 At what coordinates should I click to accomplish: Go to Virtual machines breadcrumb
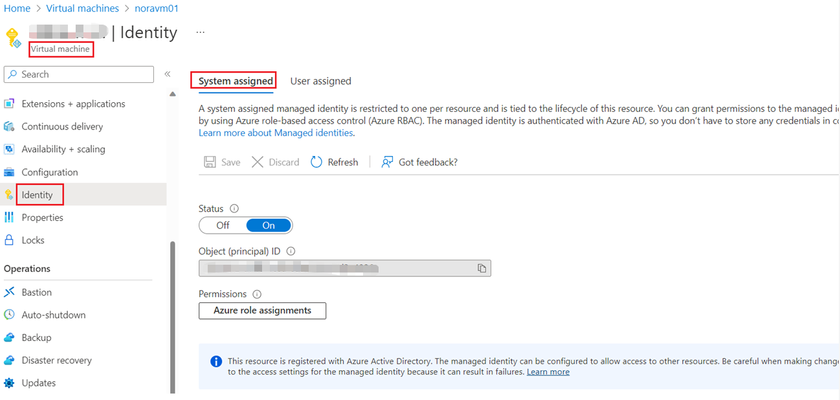(x=82, y=9)
